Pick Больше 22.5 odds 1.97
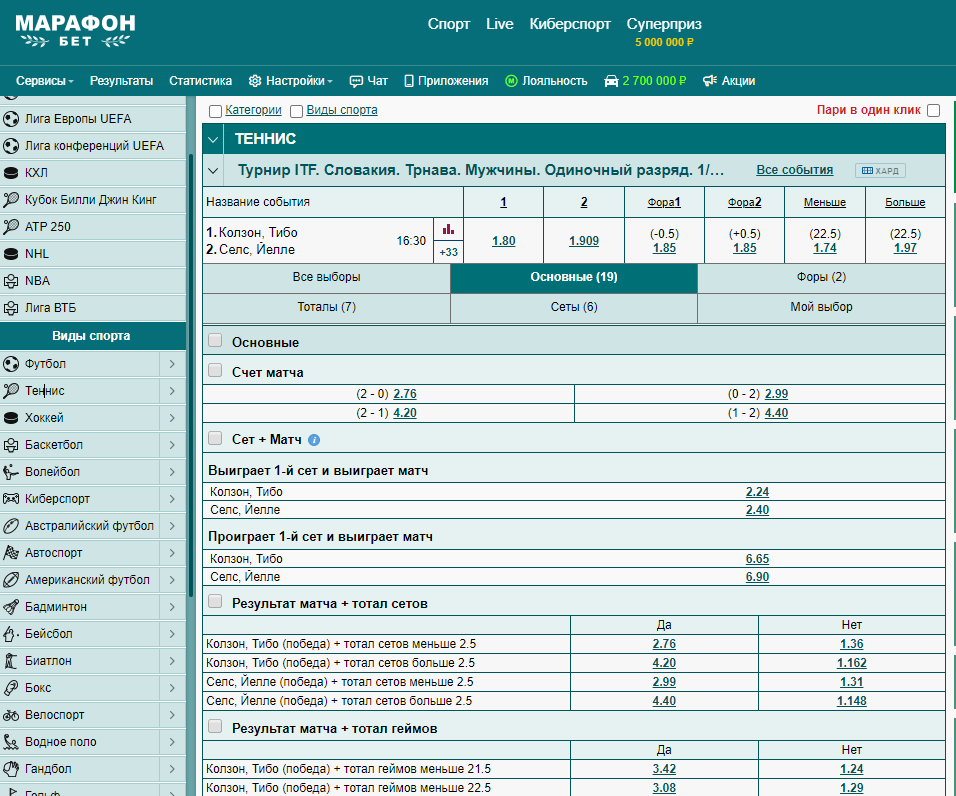Screen dimensions: 956x796 pos(905,248)
